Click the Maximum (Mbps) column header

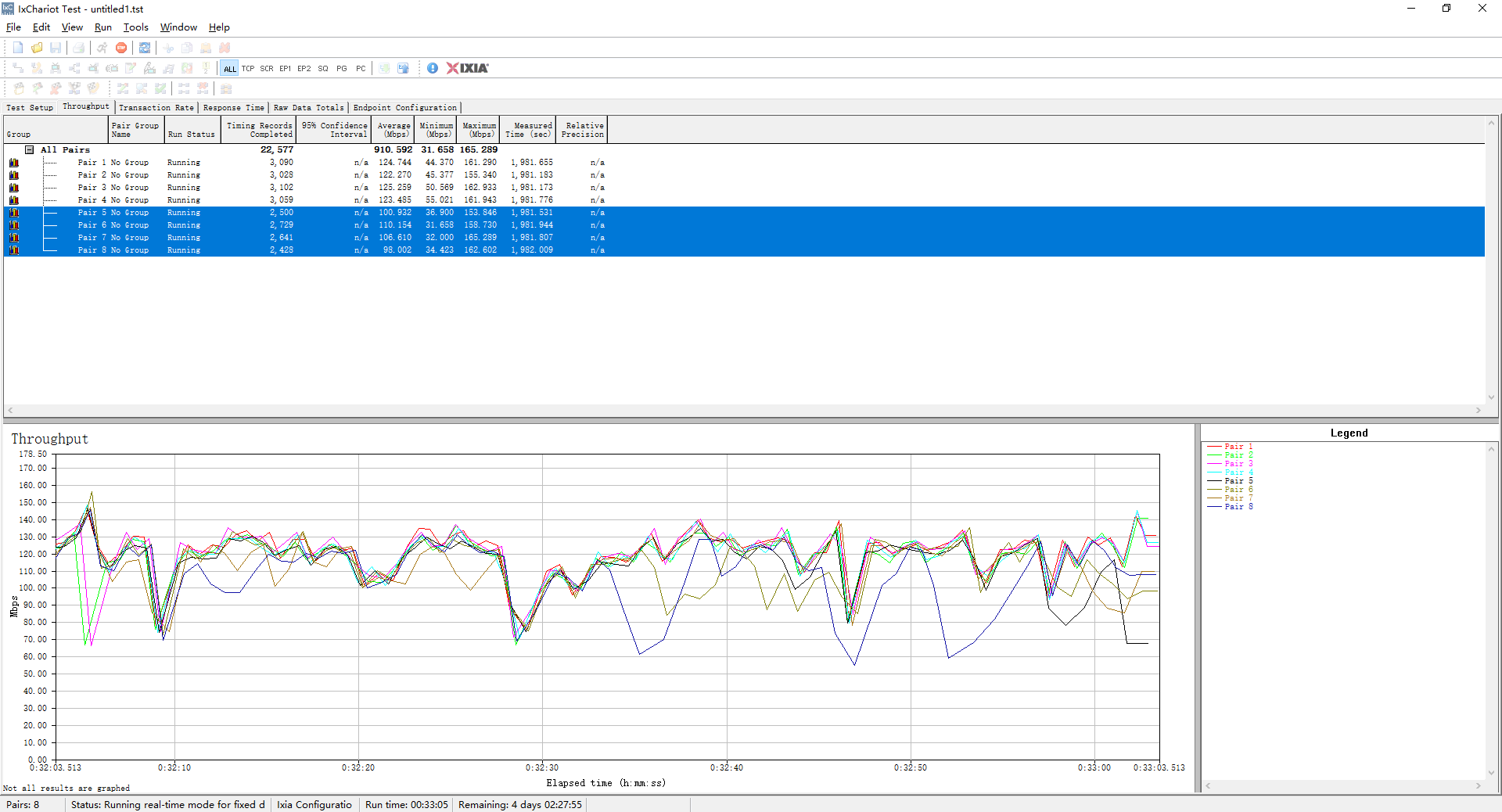pyautogui.click(x=479, y=130)
